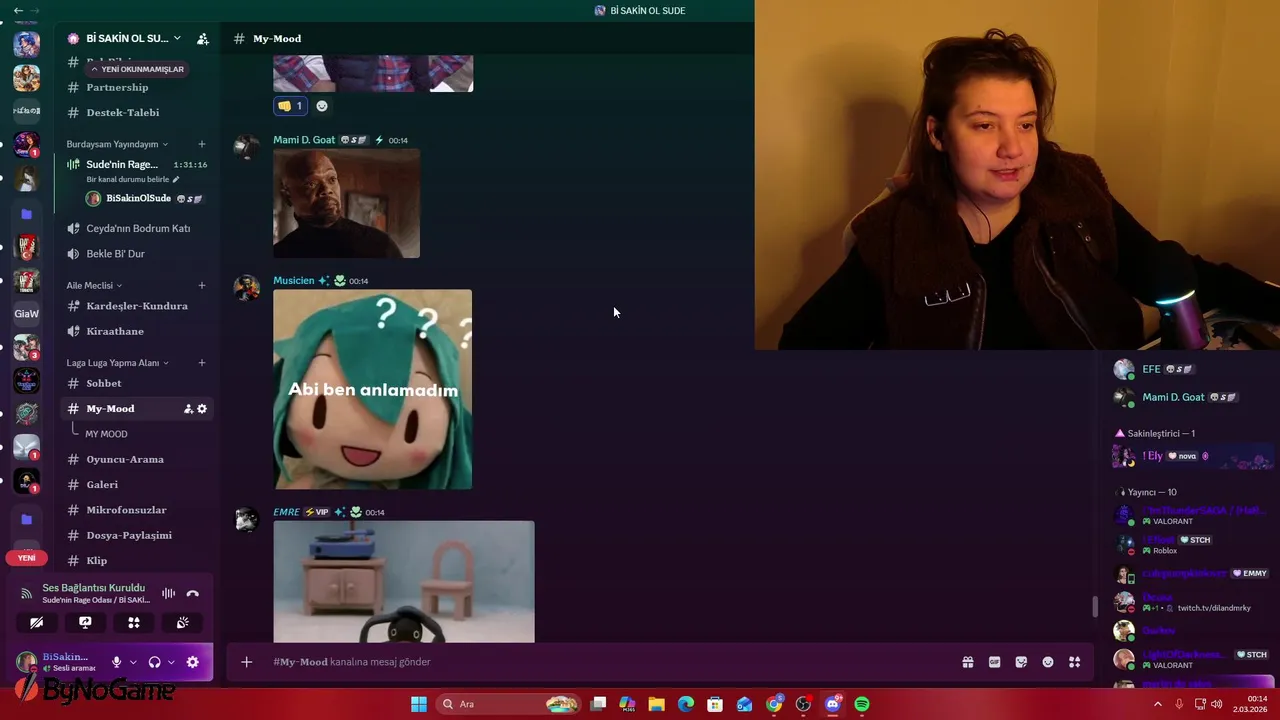Viewport: 1280px width, 720px height.
Task: Collapse the Laga Luga Yapma Alanı category
Action: [x=117, y=363]
